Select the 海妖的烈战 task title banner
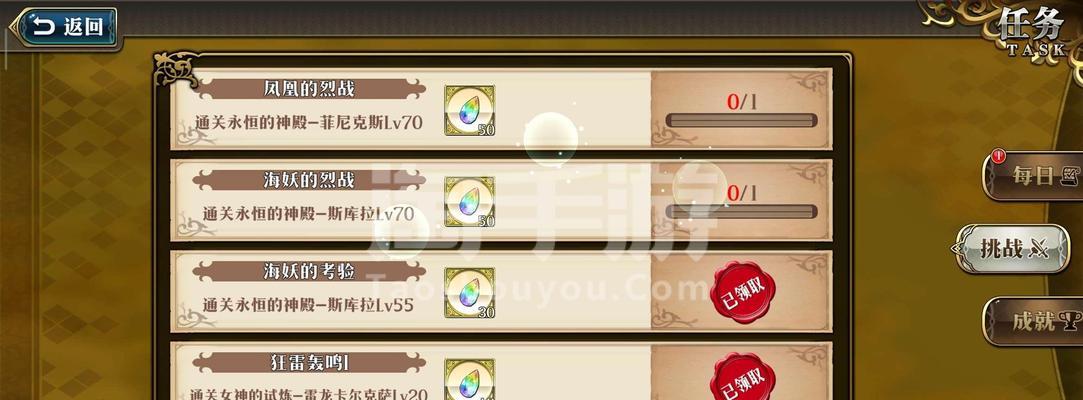This screenshot has height=400, width=1083. [x=309, y=180]
